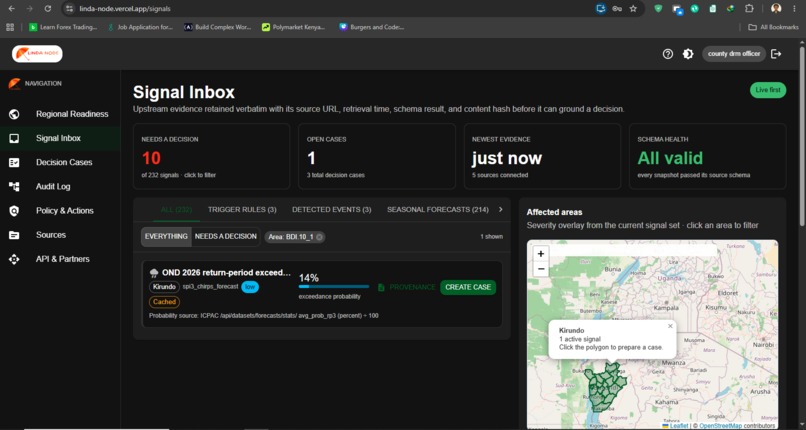Click the Kirundo area chip
Viewport: 806px width, 430px height.
click(164, 287)
